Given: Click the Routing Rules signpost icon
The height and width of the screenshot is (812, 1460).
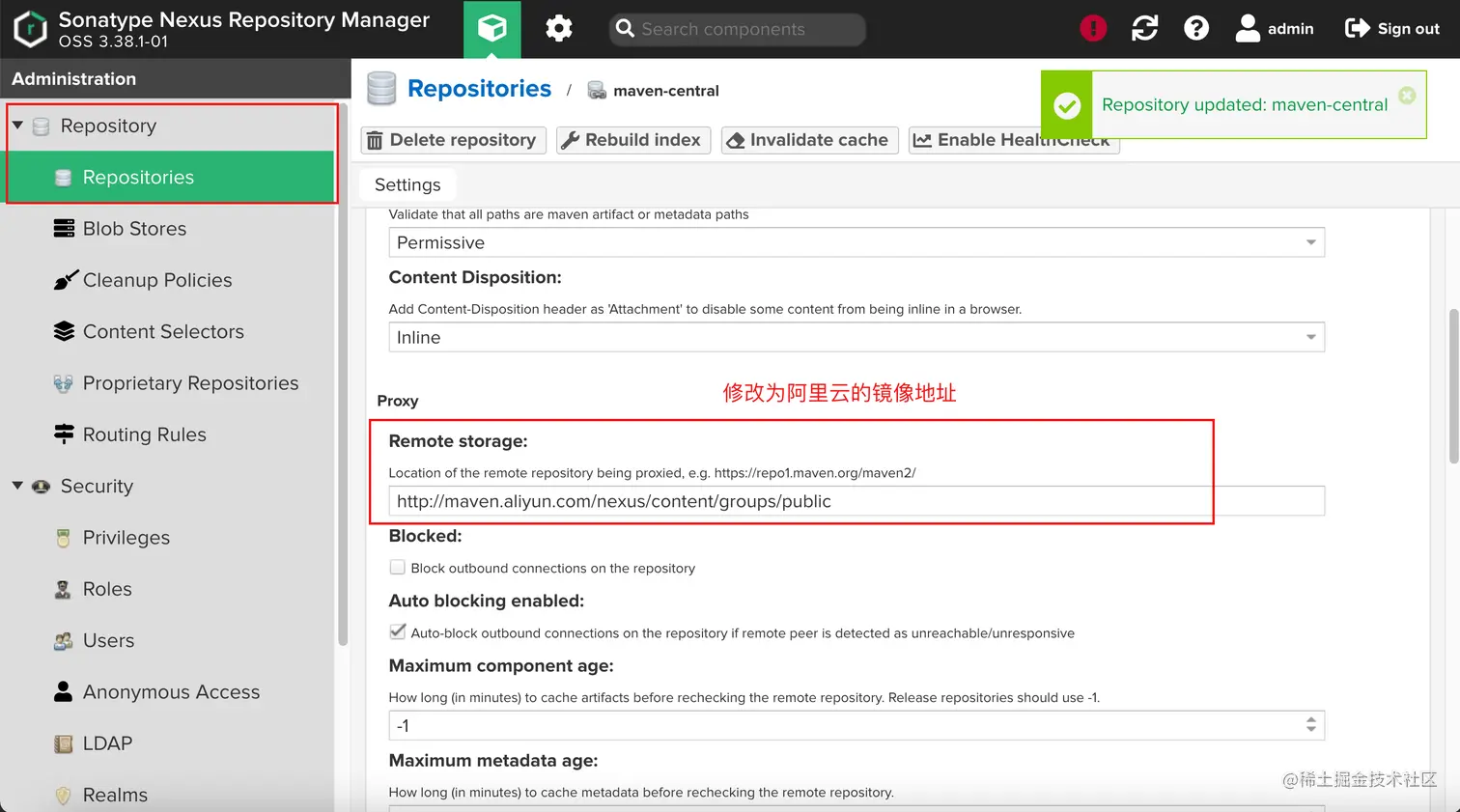Looking at the screenshot, I should [x=64, y=434].
